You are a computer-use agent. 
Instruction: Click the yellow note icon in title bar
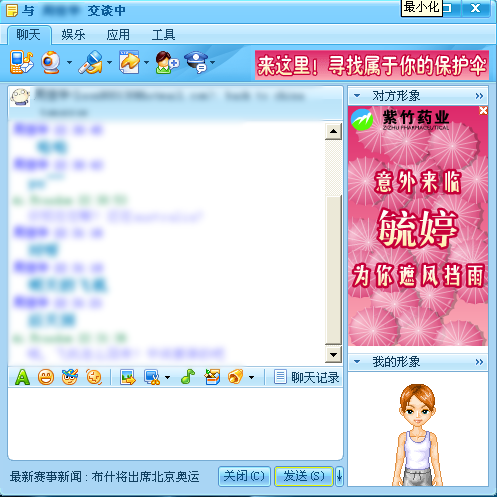click(x=12, y=11)
